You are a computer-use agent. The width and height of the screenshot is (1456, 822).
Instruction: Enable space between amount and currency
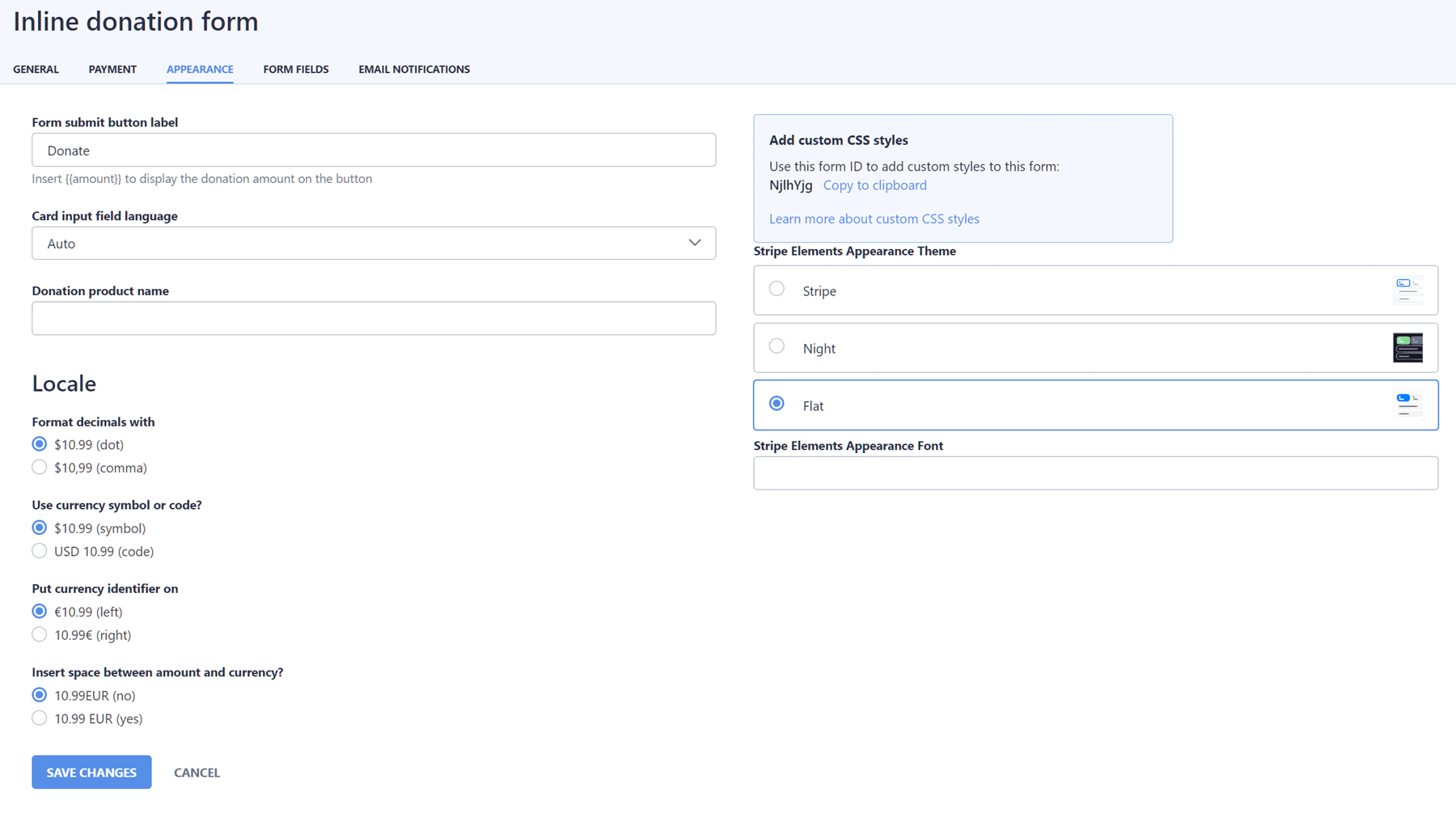click(x=39, y=718)
